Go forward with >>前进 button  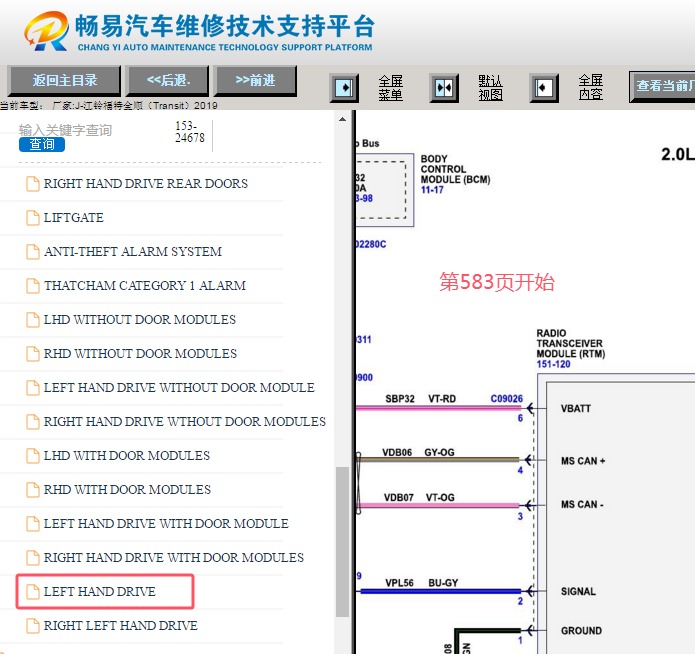click(255, 81)
